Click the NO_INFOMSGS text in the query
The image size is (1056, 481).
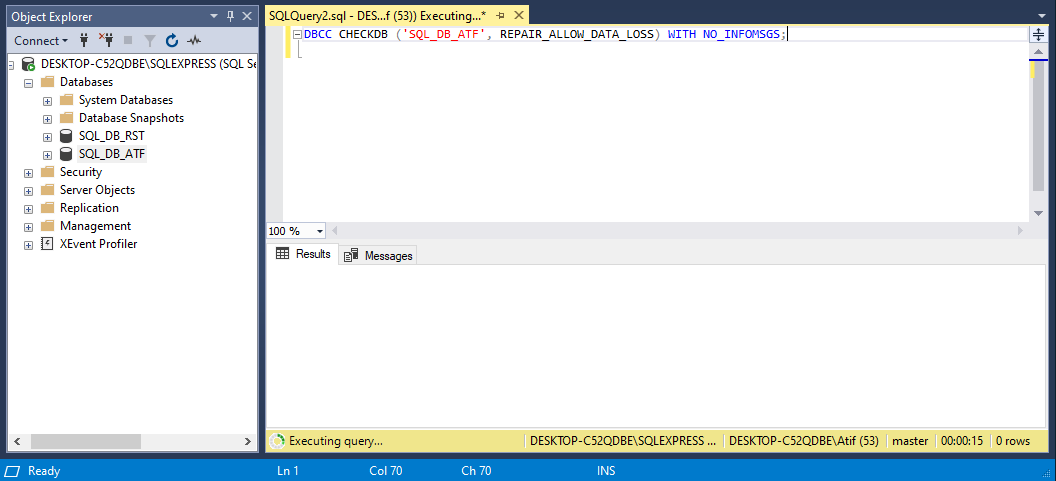point(742,34)
